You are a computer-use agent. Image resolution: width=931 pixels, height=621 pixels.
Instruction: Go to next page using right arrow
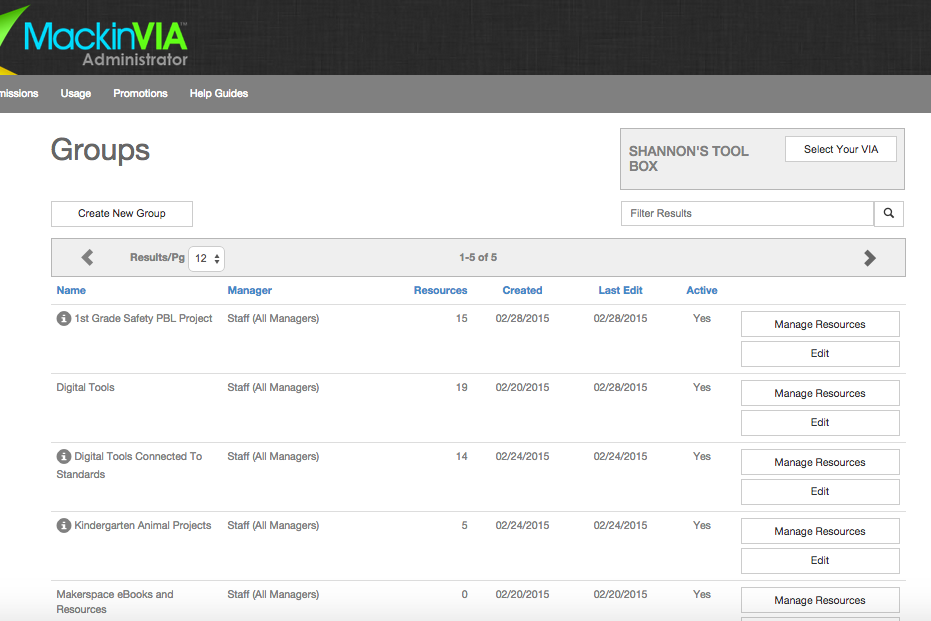click(x=870, y=257)
